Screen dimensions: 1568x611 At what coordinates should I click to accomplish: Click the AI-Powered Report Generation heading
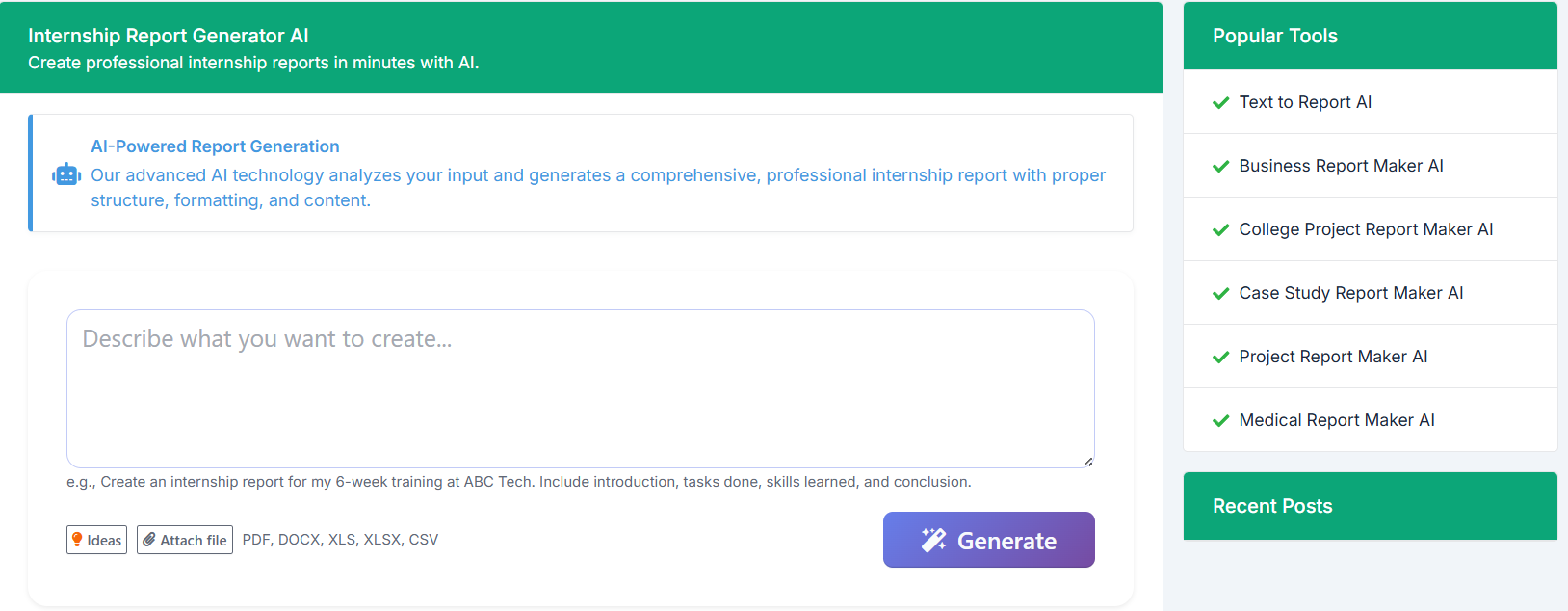click(x=215, y=146)
